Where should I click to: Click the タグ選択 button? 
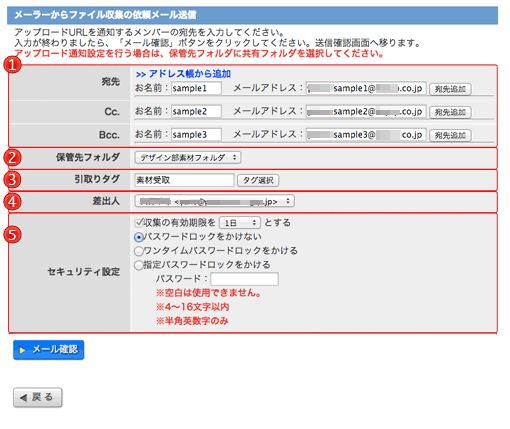[x=258, y=180]
